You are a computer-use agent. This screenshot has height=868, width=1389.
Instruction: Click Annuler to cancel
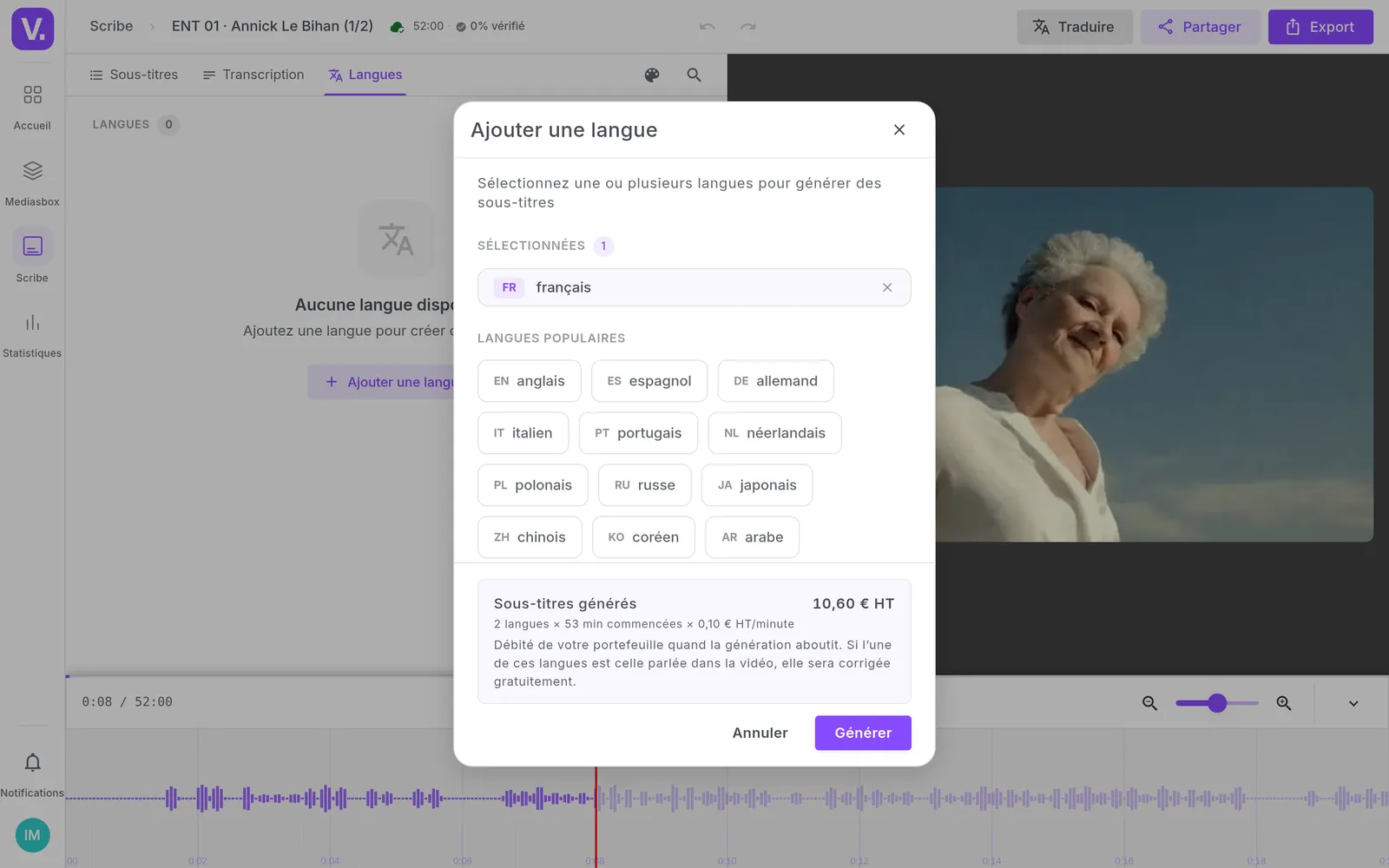click(760, 733)
